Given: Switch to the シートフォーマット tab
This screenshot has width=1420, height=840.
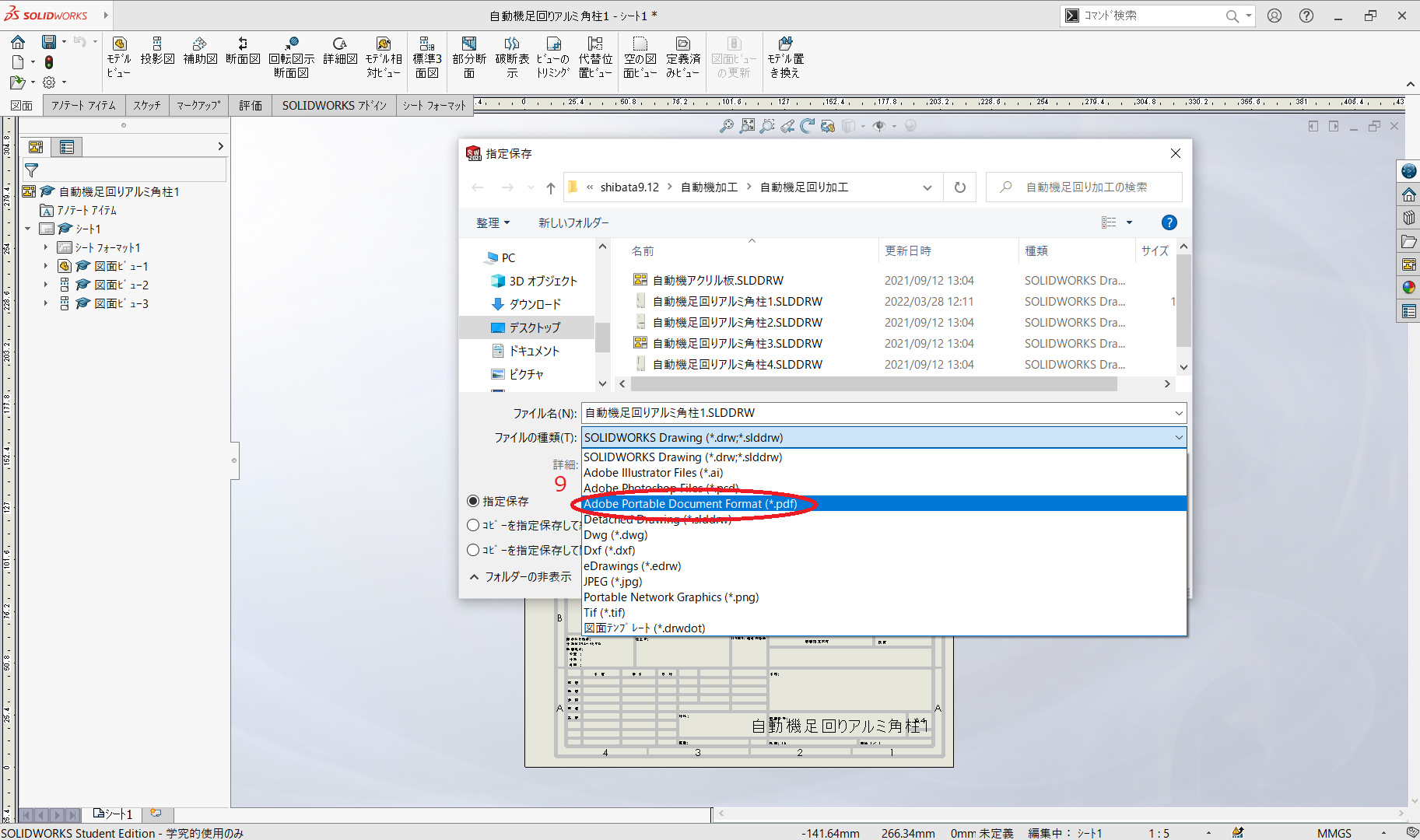Looking at the screenshot, I should tap(434, 106).
